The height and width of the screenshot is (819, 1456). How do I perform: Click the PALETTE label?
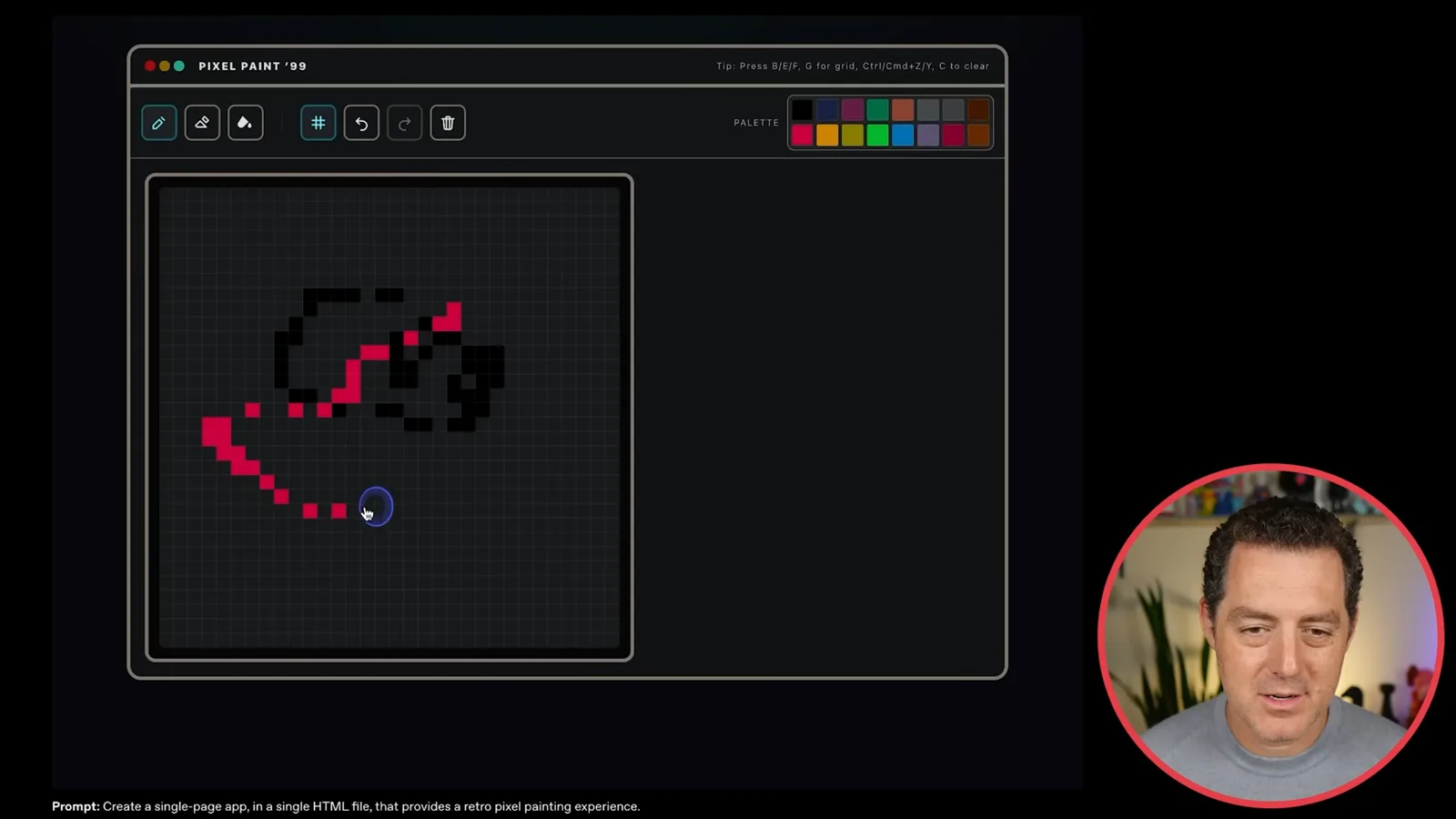tap(756, 123)
